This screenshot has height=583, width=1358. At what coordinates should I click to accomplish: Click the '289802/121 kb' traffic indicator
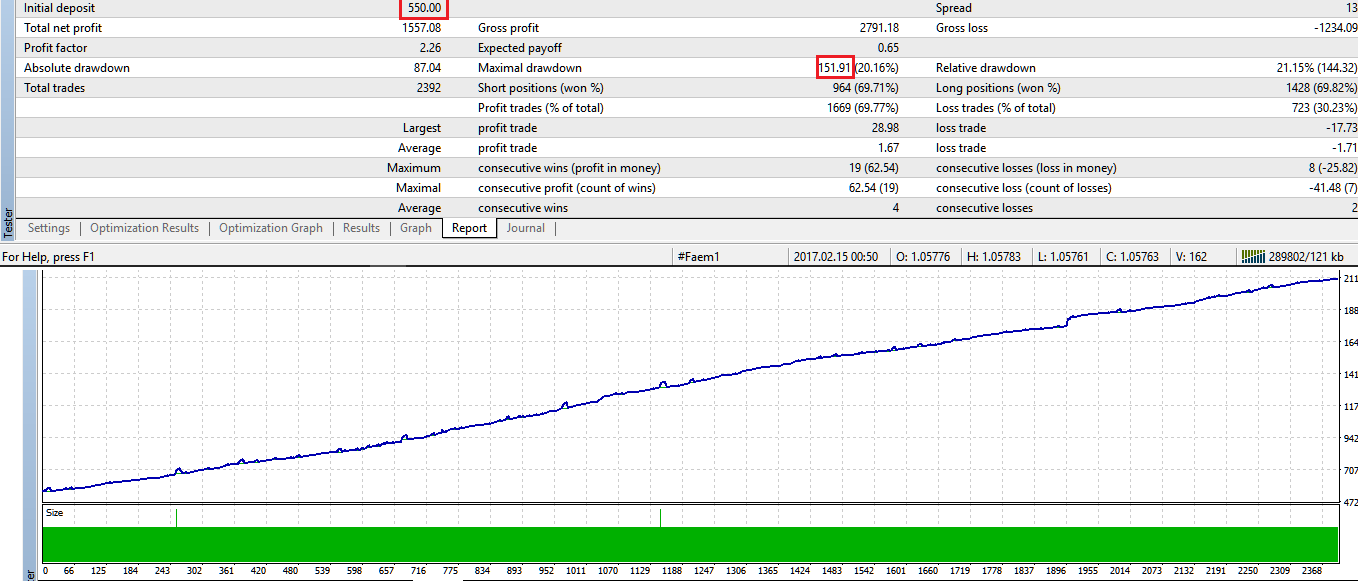(1307, 257)
